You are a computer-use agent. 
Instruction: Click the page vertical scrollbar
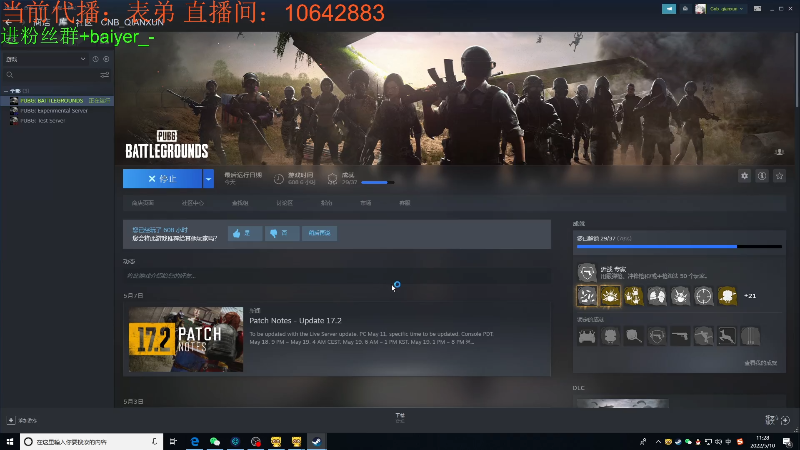click(797, 71)
